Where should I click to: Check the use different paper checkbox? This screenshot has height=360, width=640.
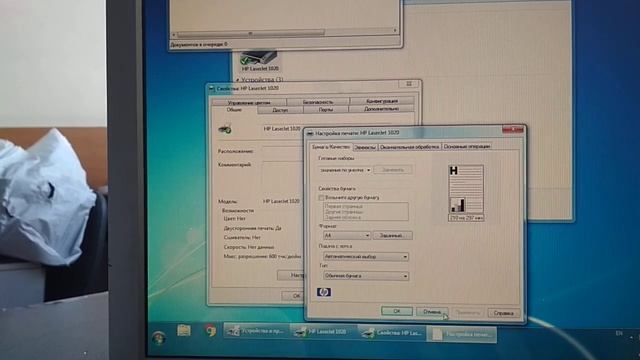(x=321, y=198)
